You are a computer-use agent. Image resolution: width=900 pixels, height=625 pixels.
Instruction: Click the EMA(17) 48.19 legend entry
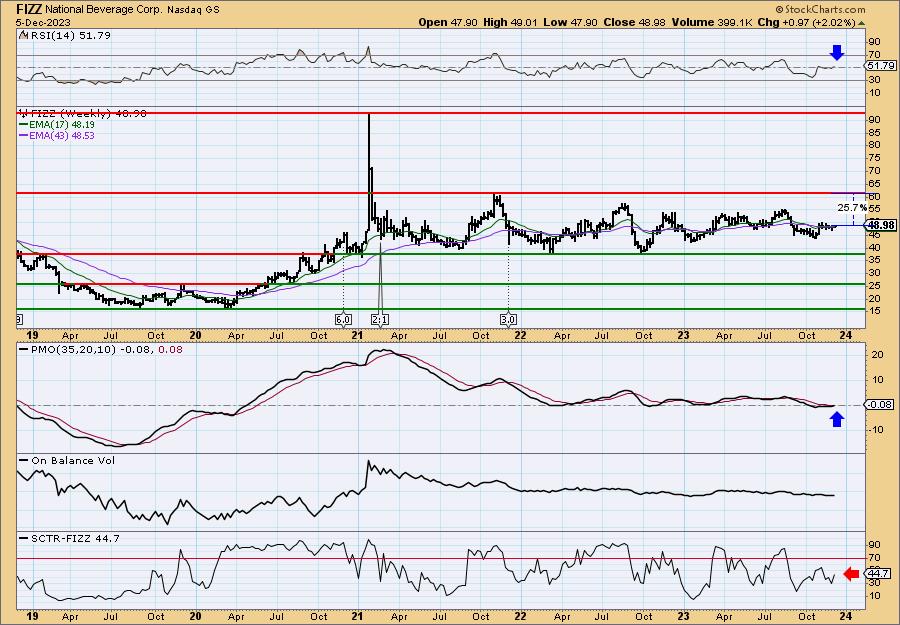tap(57, 124)
